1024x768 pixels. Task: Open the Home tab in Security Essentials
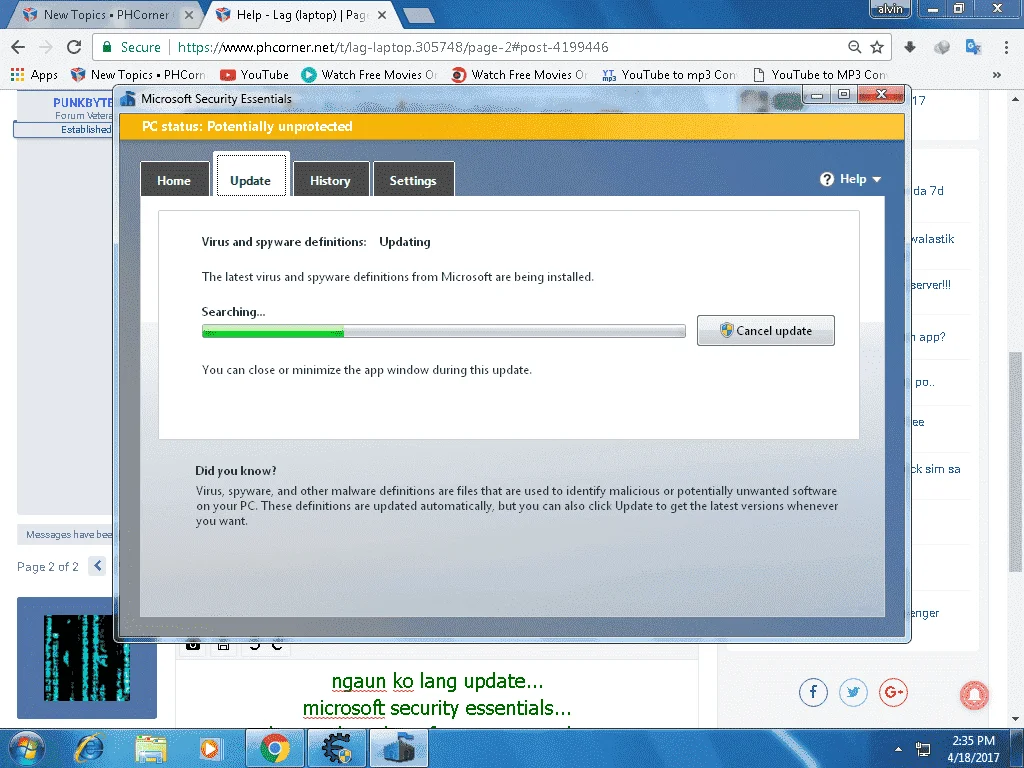pyautogui.click(x=174, y=180)
